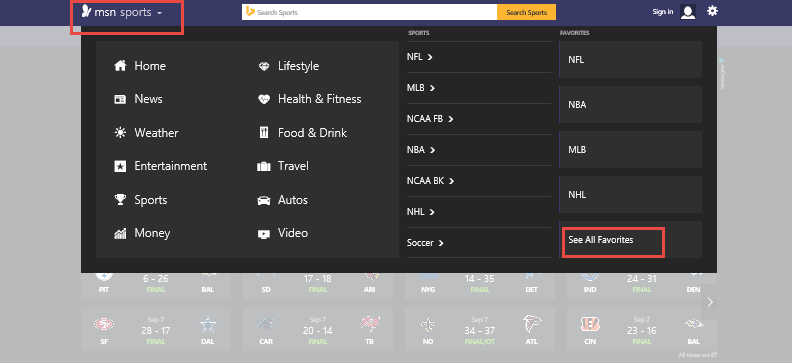Click the Search Sports button
The height and width of the screenshot is (363, 792).
point(526,12)
